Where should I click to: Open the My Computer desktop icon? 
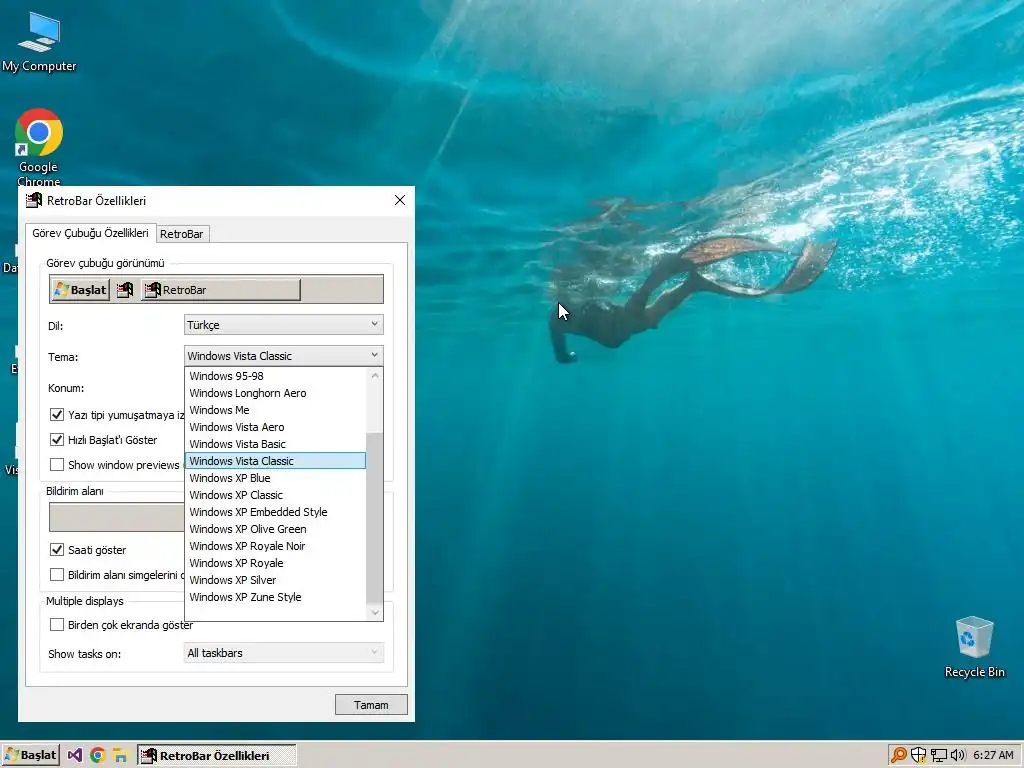39,42
